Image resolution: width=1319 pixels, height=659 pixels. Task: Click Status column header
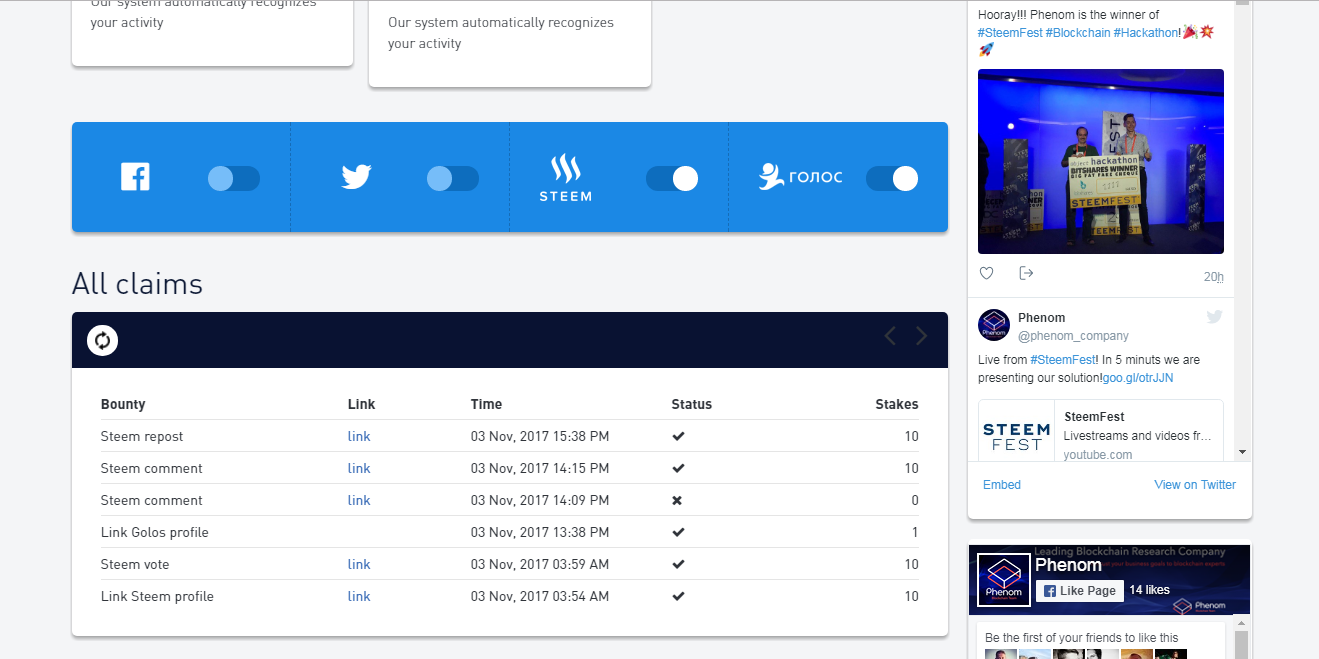[692, 404]
